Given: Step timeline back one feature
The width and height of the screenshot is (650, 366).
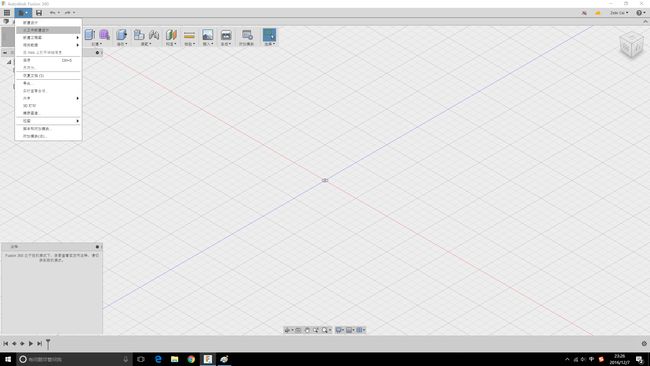Looking at the screenshot, I should click(x=14, y=344).
